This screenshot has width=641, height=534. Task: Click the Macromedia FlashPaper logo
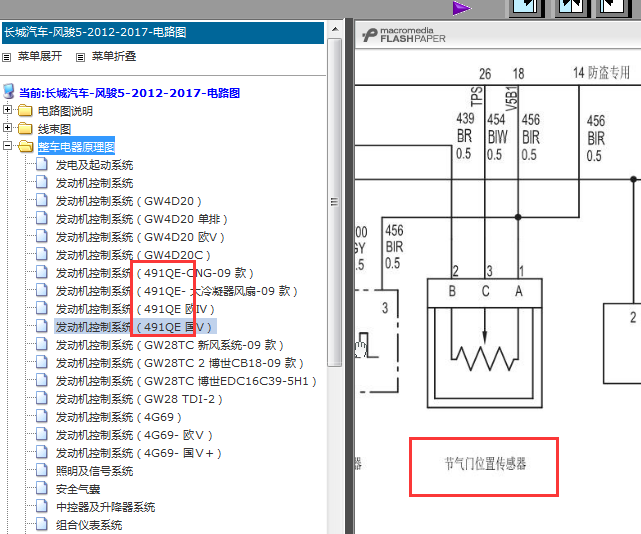tap(404, 35)
